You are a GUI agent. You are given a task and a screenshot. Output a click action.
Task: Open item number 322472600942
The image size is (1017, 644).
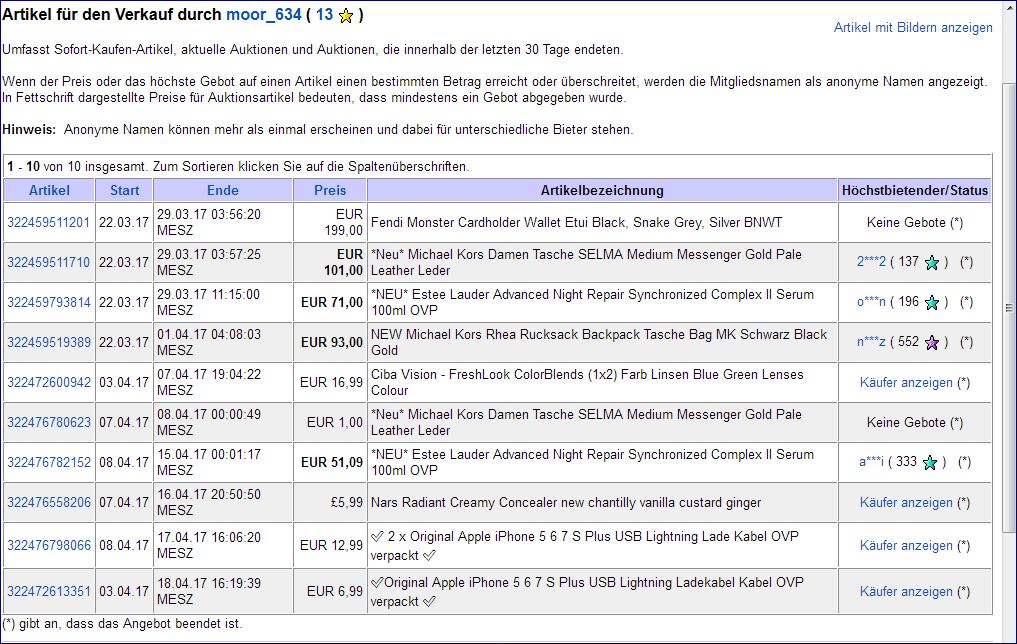pyautogui.click(x=49, y=382)
